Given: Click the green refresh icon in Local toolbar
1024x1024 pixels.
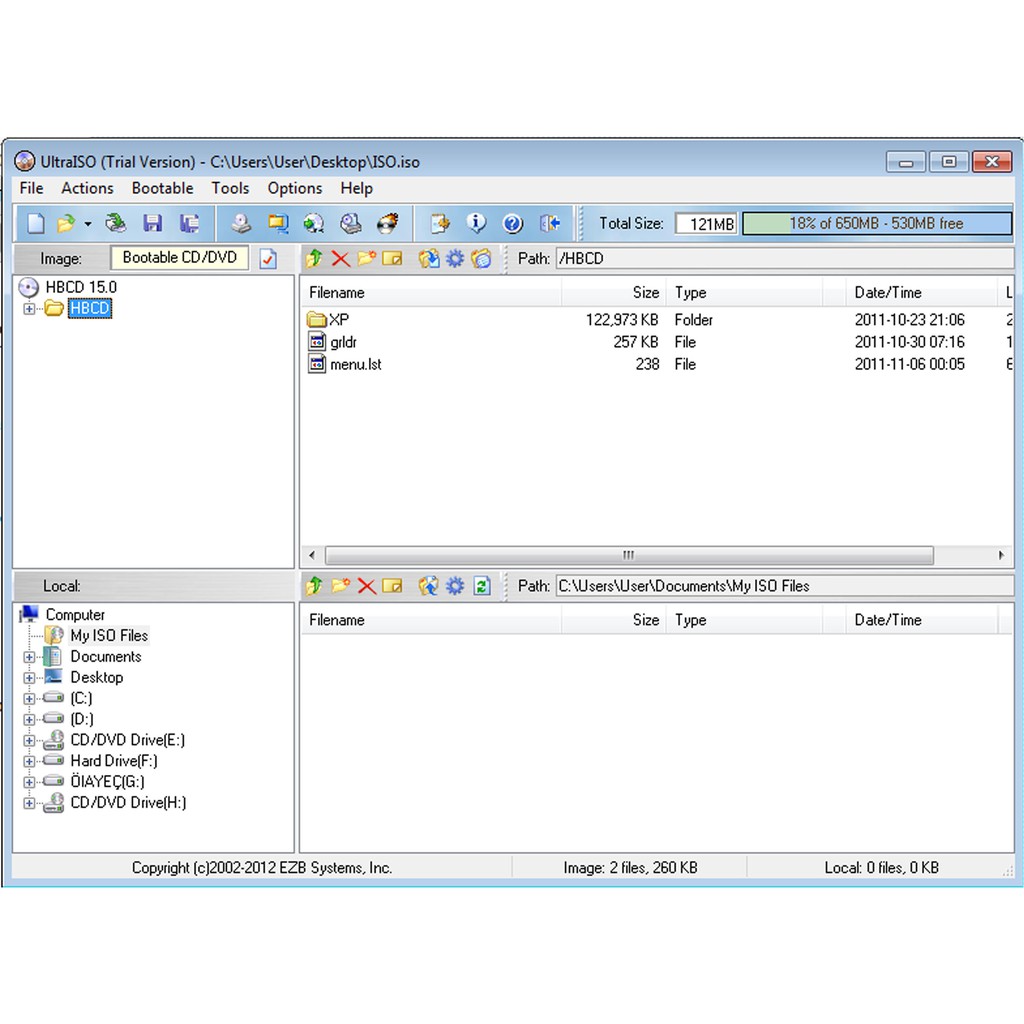Looking at the screenshot, I should click(482, 586).
